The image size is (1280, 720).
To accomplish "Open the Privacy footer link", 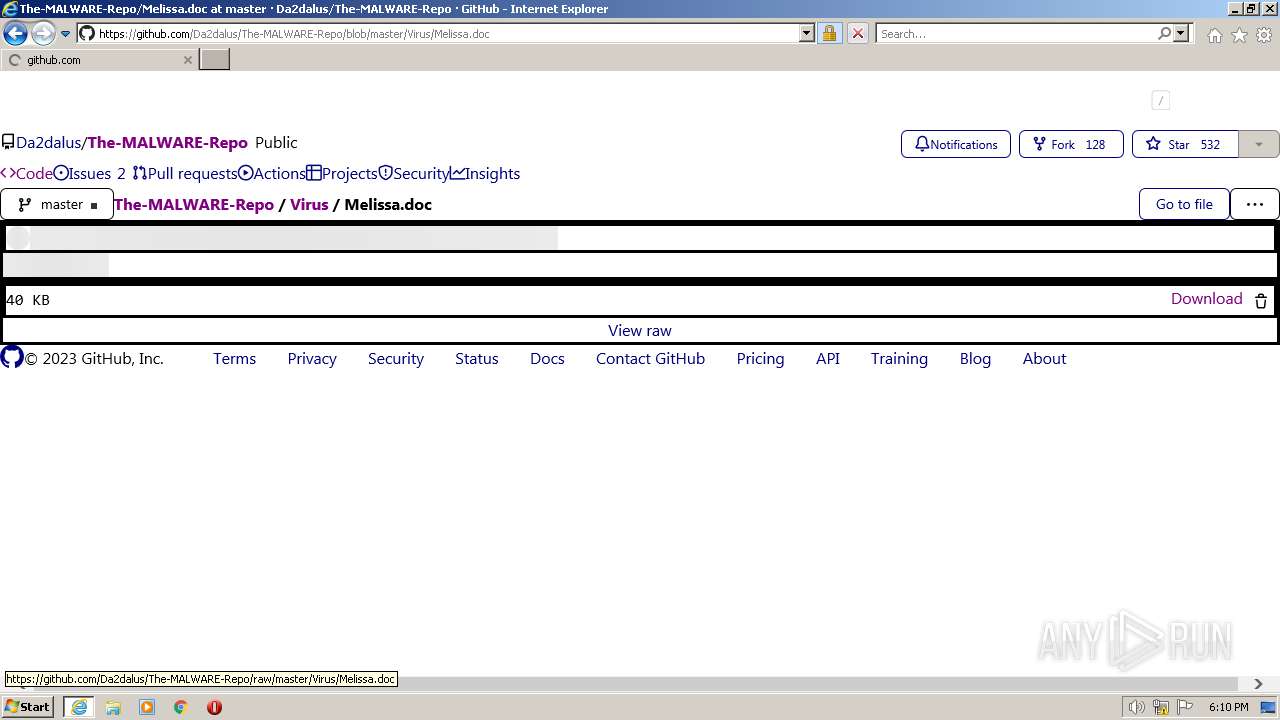I will tap(312, 358).
